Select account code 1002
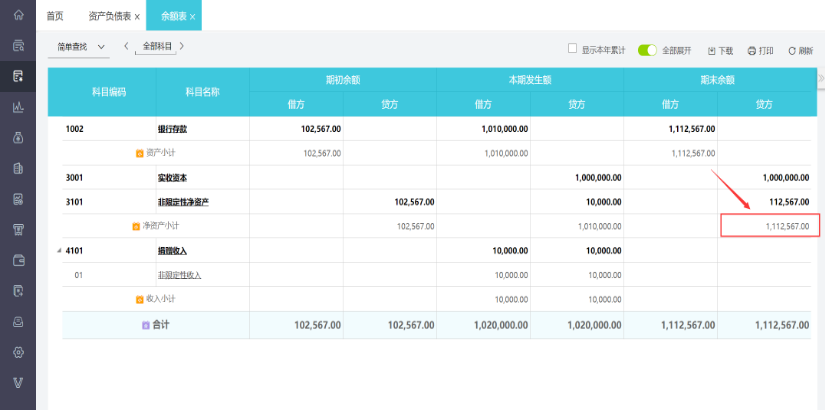 click(74, 129)
